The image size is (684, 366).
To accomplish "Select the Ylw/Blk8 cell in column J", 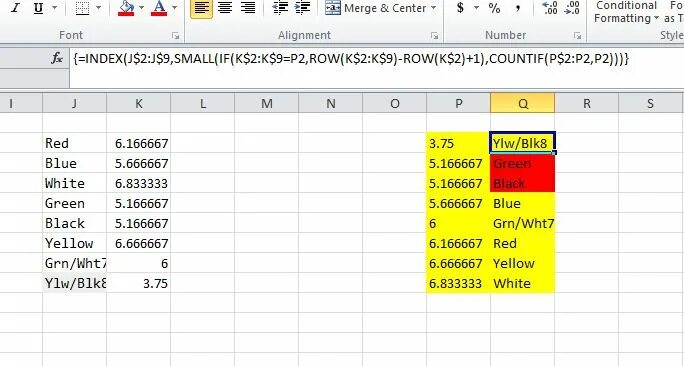I will (74, 284).
